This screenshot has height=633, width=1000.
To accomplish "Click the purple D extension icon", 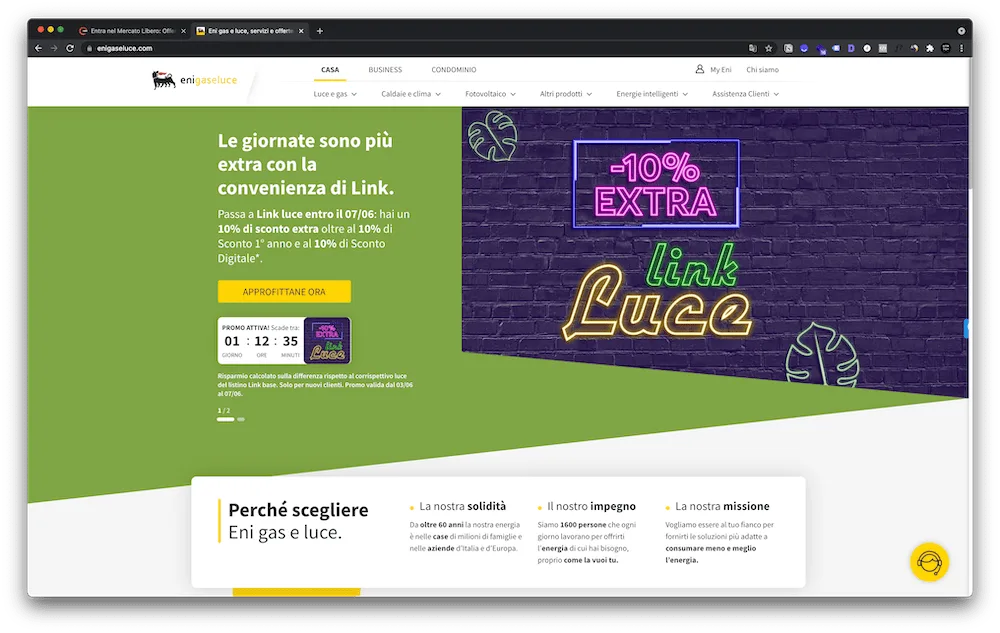I will pos(851,48).
